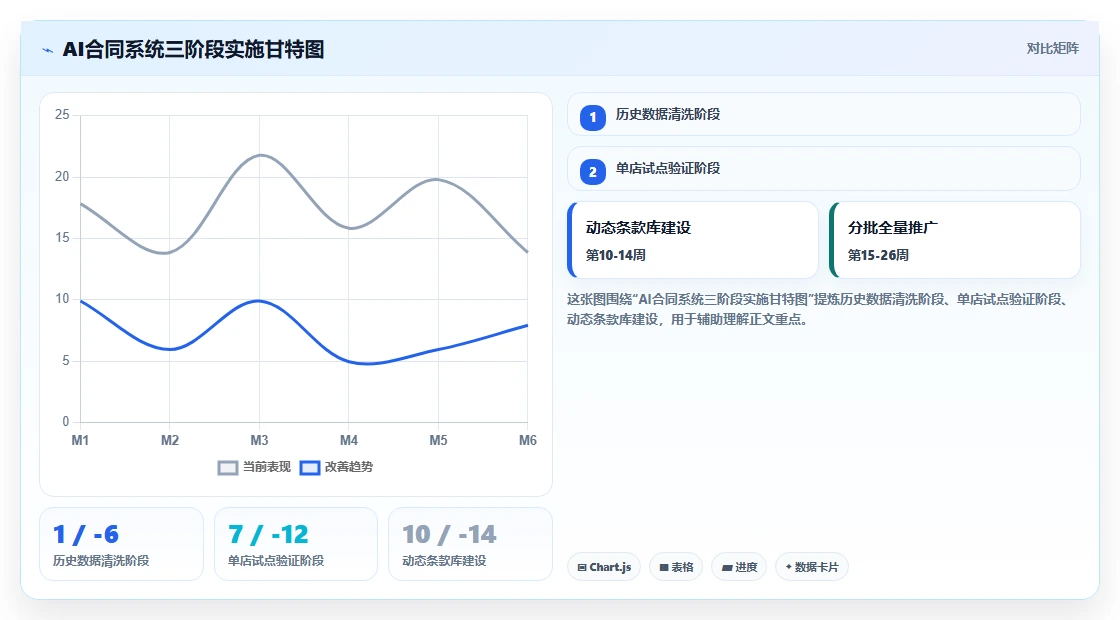Image resolution: width=1120 pixels, height=620 pixels.
Task: Click the 单店试点验证阶段 label under 7 / -12
Action: click(x=276, y=561)
